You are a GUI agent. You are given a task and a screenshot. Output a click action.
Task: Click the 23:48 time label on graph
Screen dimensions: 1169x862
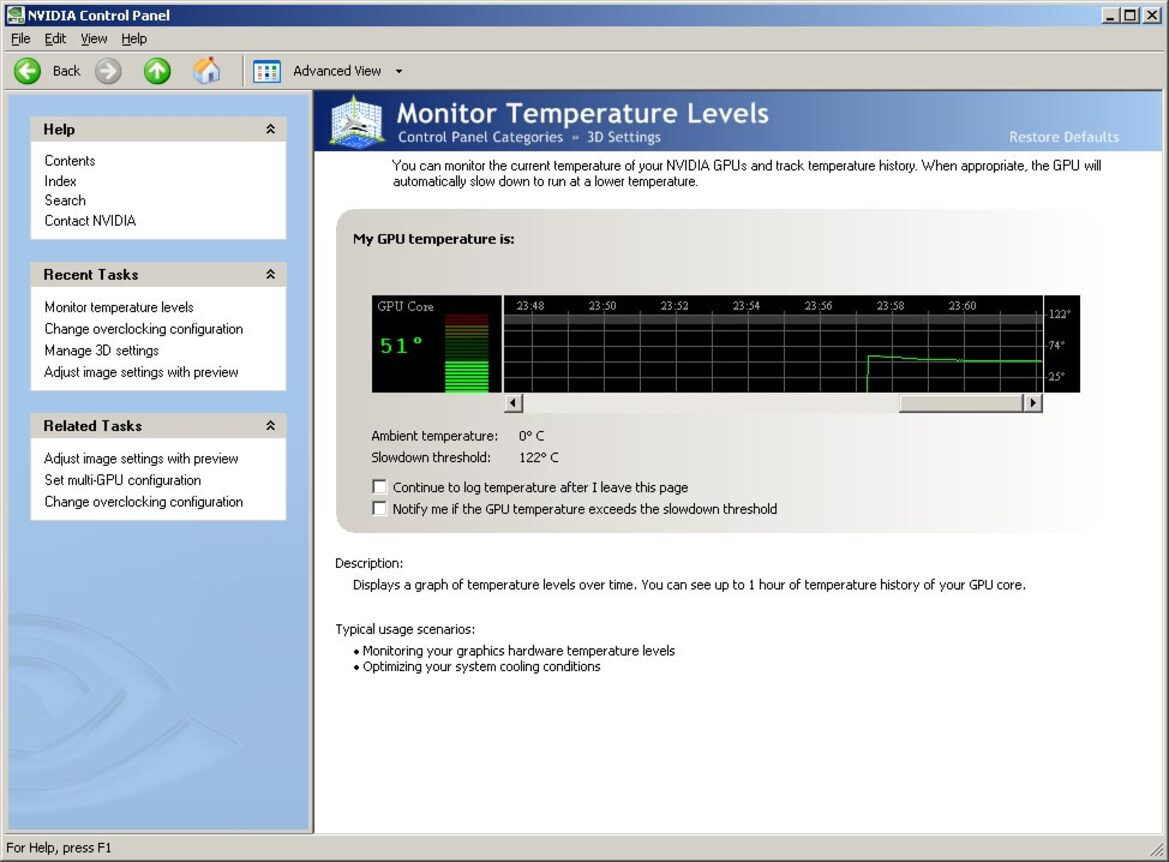coord(530,306)
